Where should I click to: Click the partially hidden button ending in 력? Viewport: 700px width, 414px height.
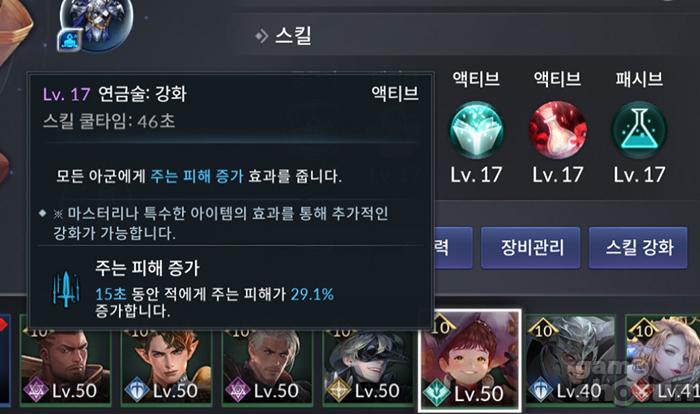pos(452,247)
